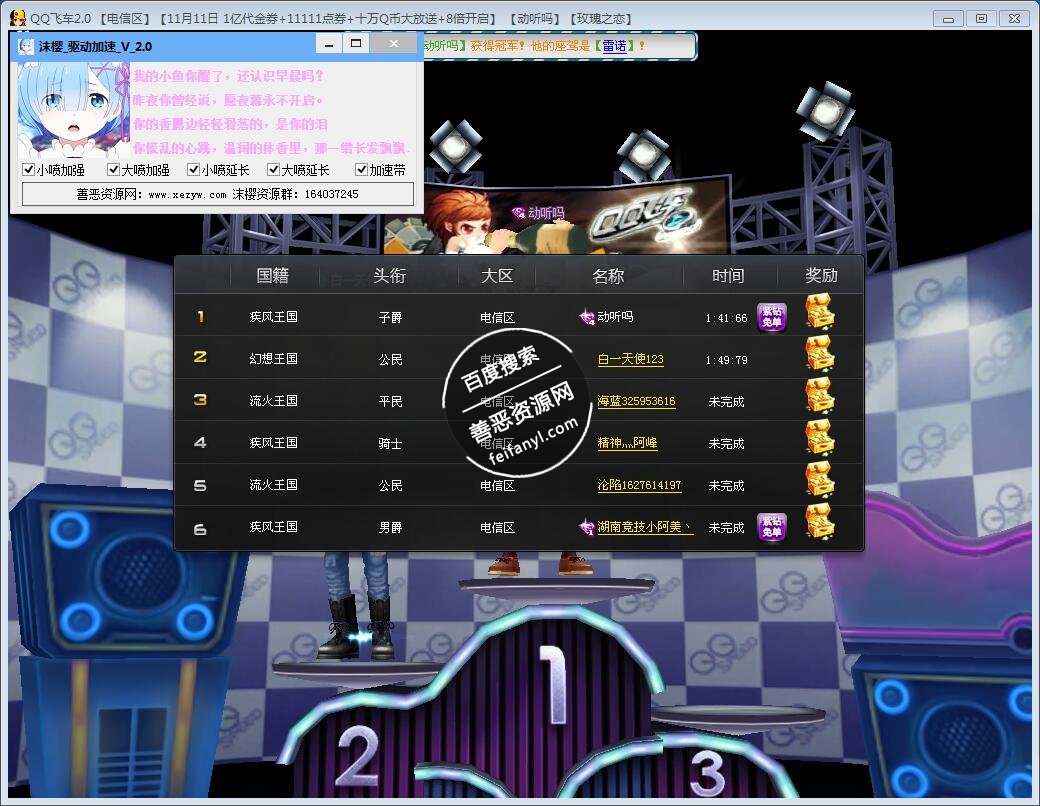Disable the 加速带 checkbox
This screenshot has height=806, width=1040.
pos(362,170)
